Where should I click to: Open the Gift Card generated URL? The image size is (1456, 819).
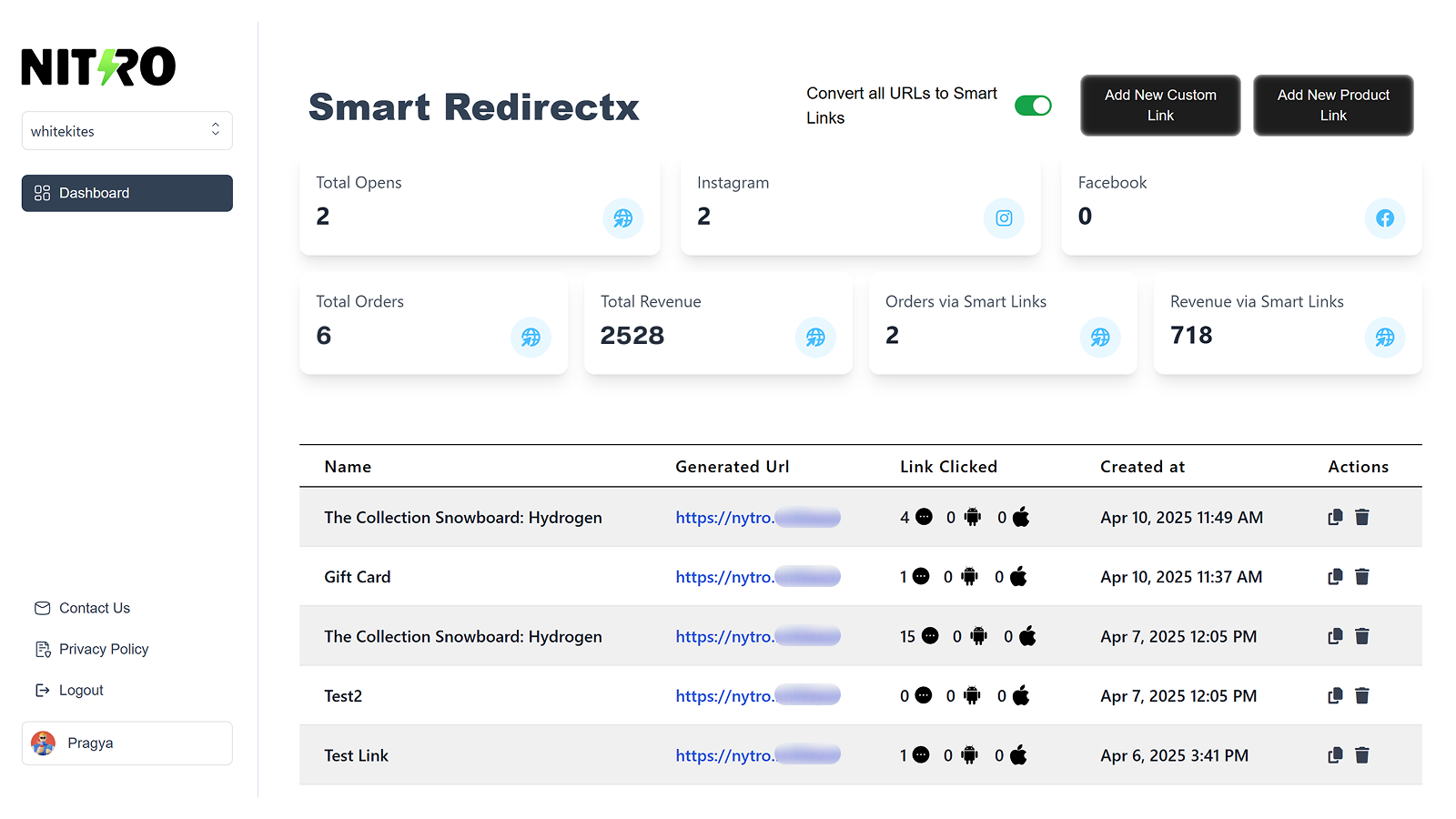coord(756,576)
